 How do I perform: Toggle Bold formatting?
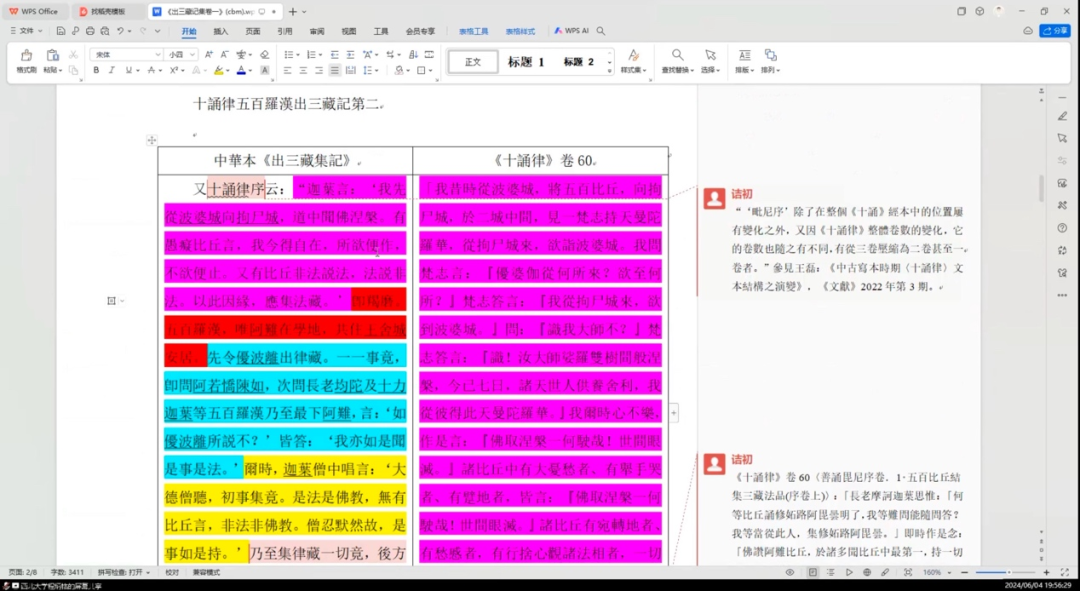tap(96, 70)
